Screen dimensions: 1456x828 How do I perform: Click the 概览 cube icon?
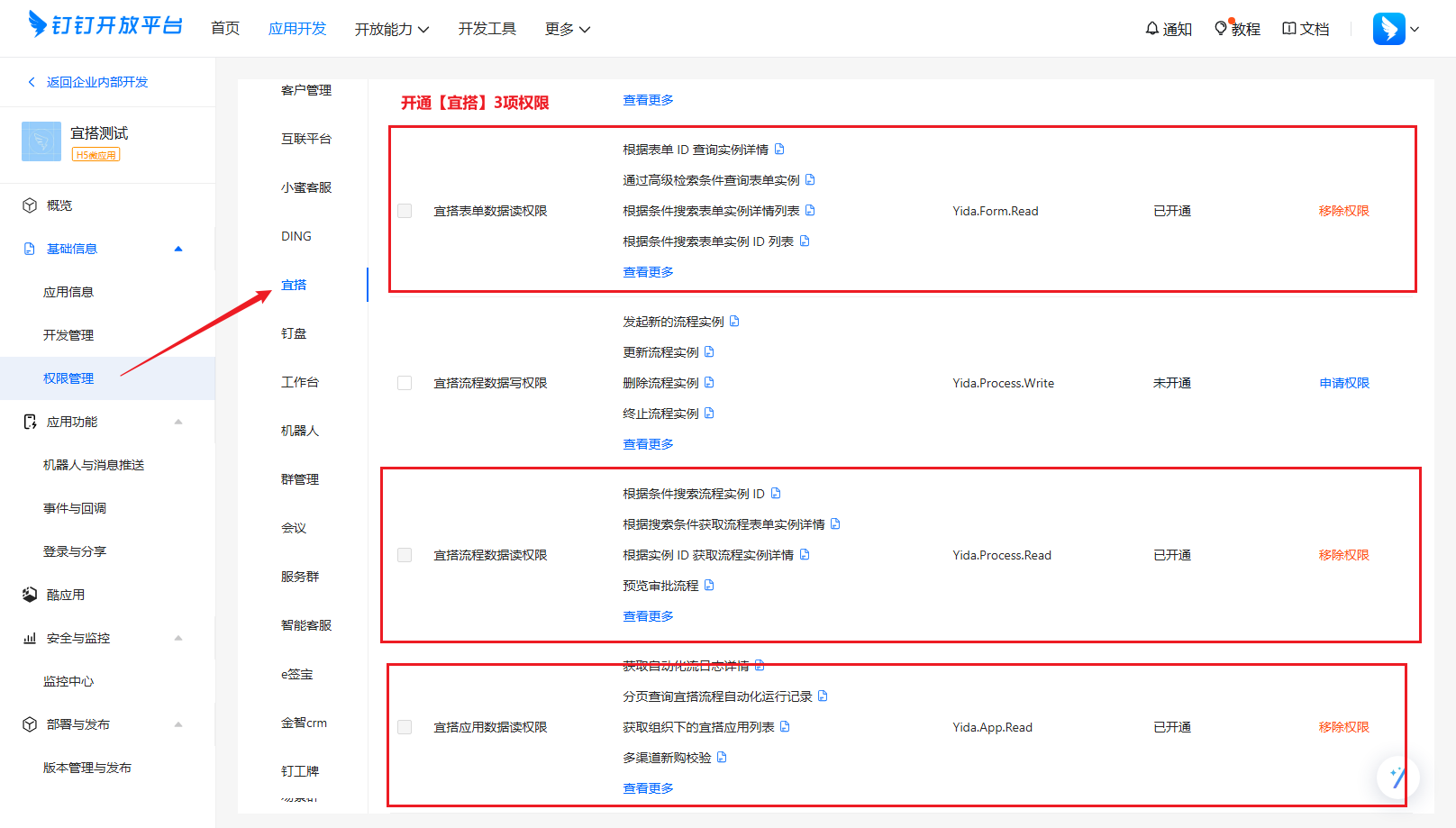point(30,205)
